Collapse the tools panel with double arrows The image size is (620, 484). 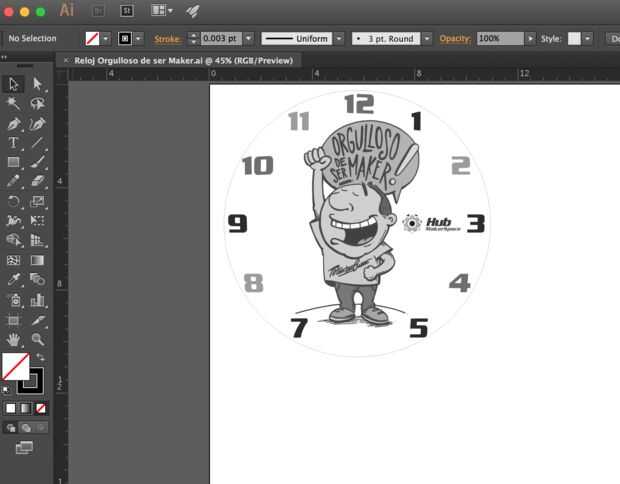click(x=4, y=57)
